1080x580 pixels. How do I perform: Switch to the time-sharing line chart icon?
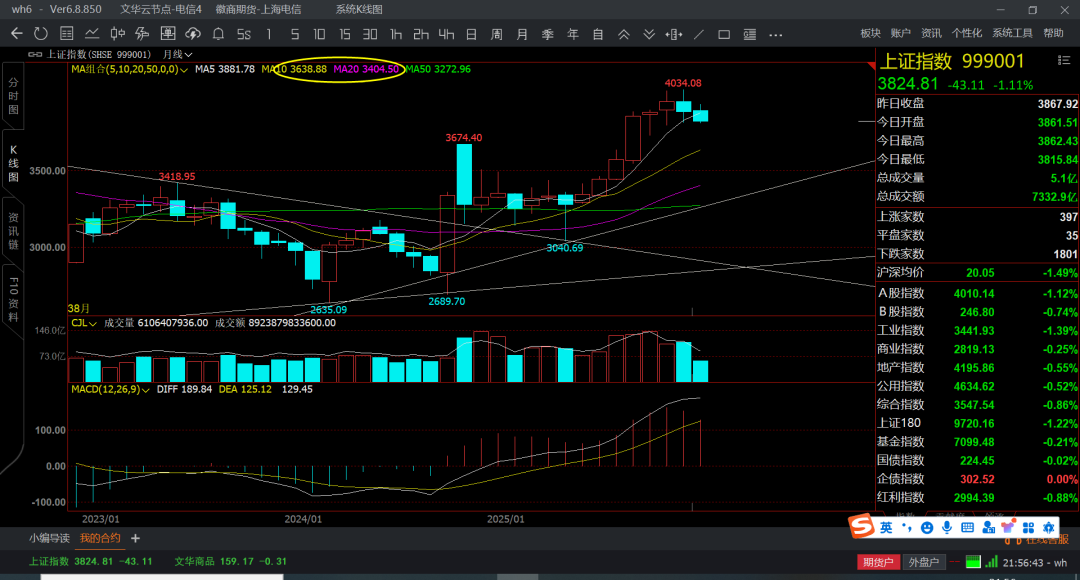tap(92, 33)
